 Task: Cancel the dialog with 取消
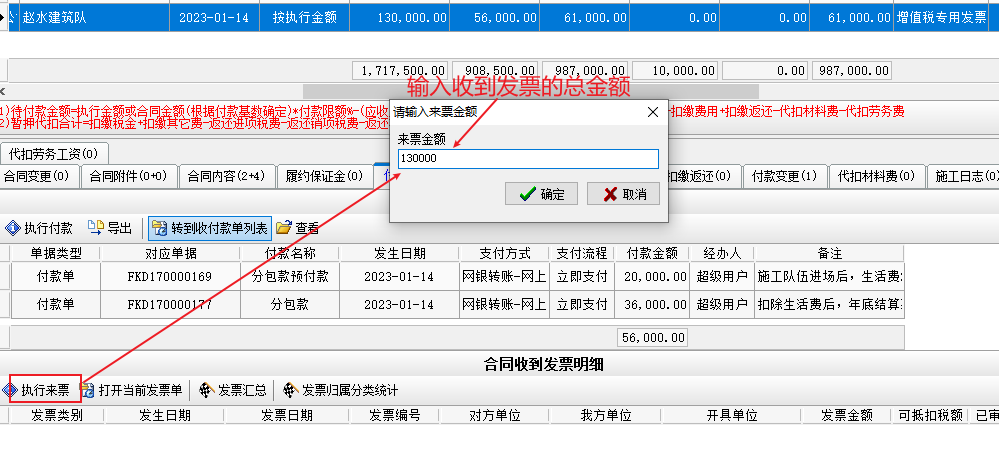(x=623, y=194)
